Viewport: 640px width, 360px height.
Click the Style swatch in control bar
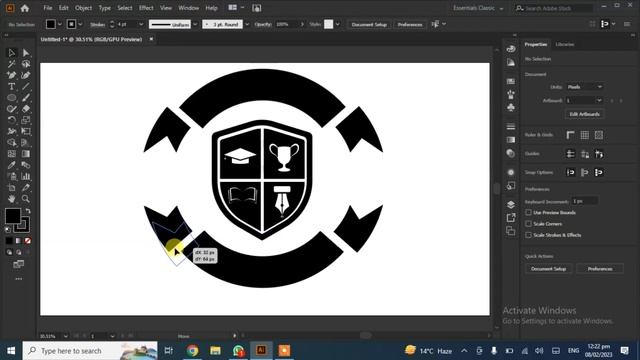point(329,24)
